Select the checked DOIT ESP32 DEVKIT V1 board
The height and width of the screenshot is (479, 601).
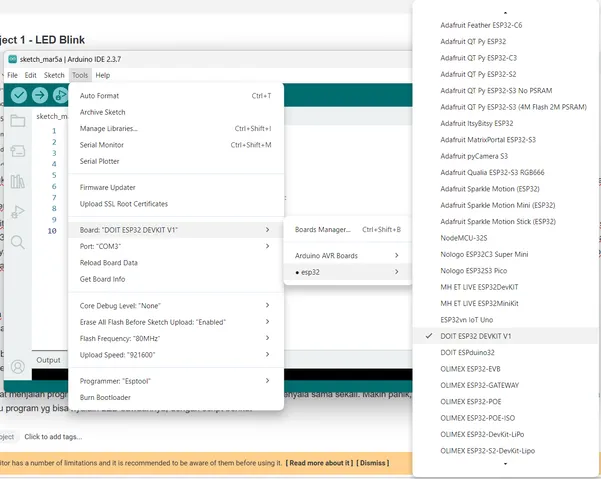click(x=505, y=336)
